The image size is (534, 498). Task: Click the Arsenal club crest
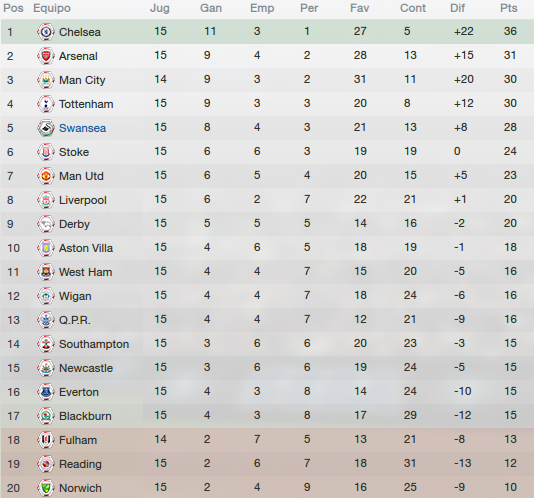point(46,56)
